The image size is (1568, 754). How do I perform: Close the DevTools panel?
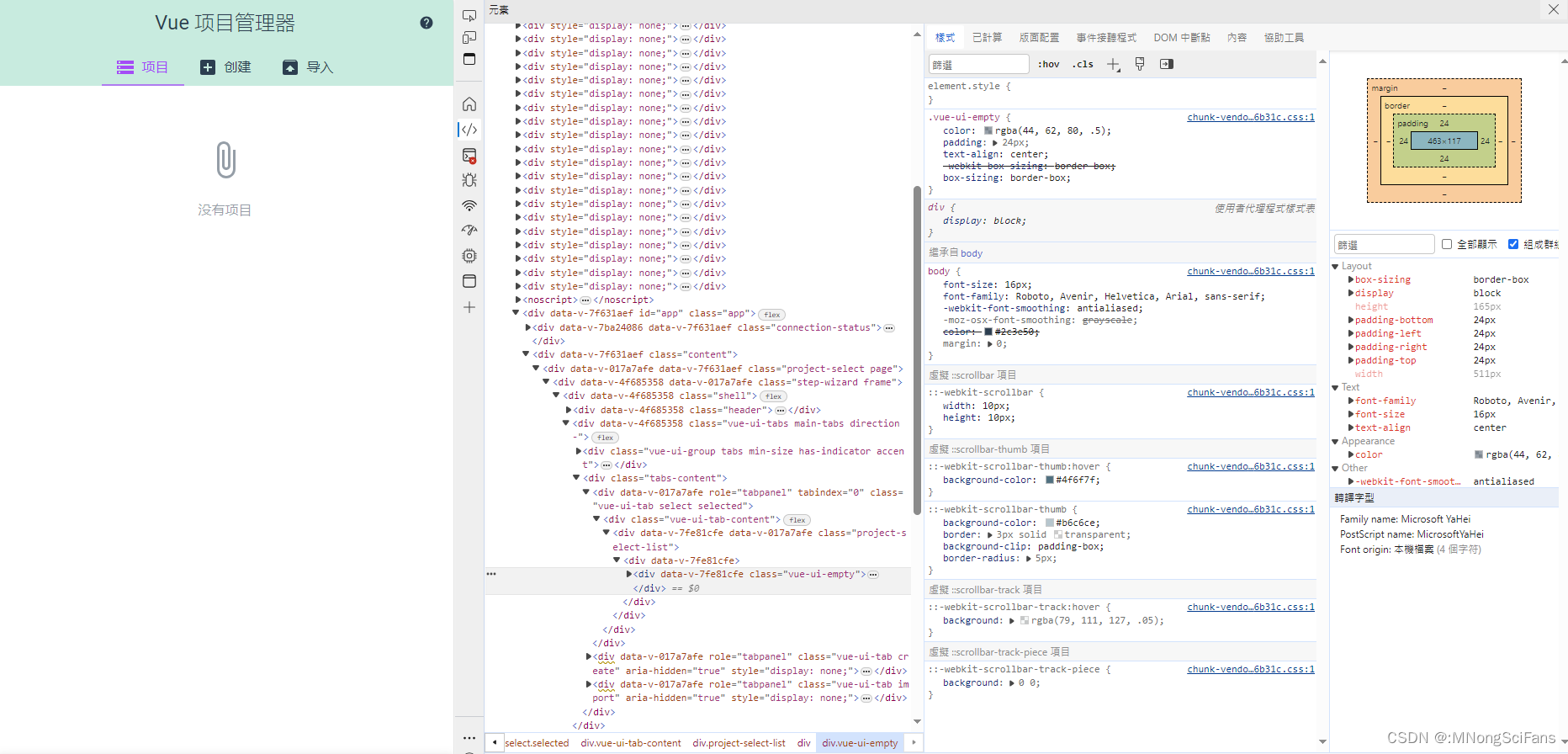click(1553, 9)
